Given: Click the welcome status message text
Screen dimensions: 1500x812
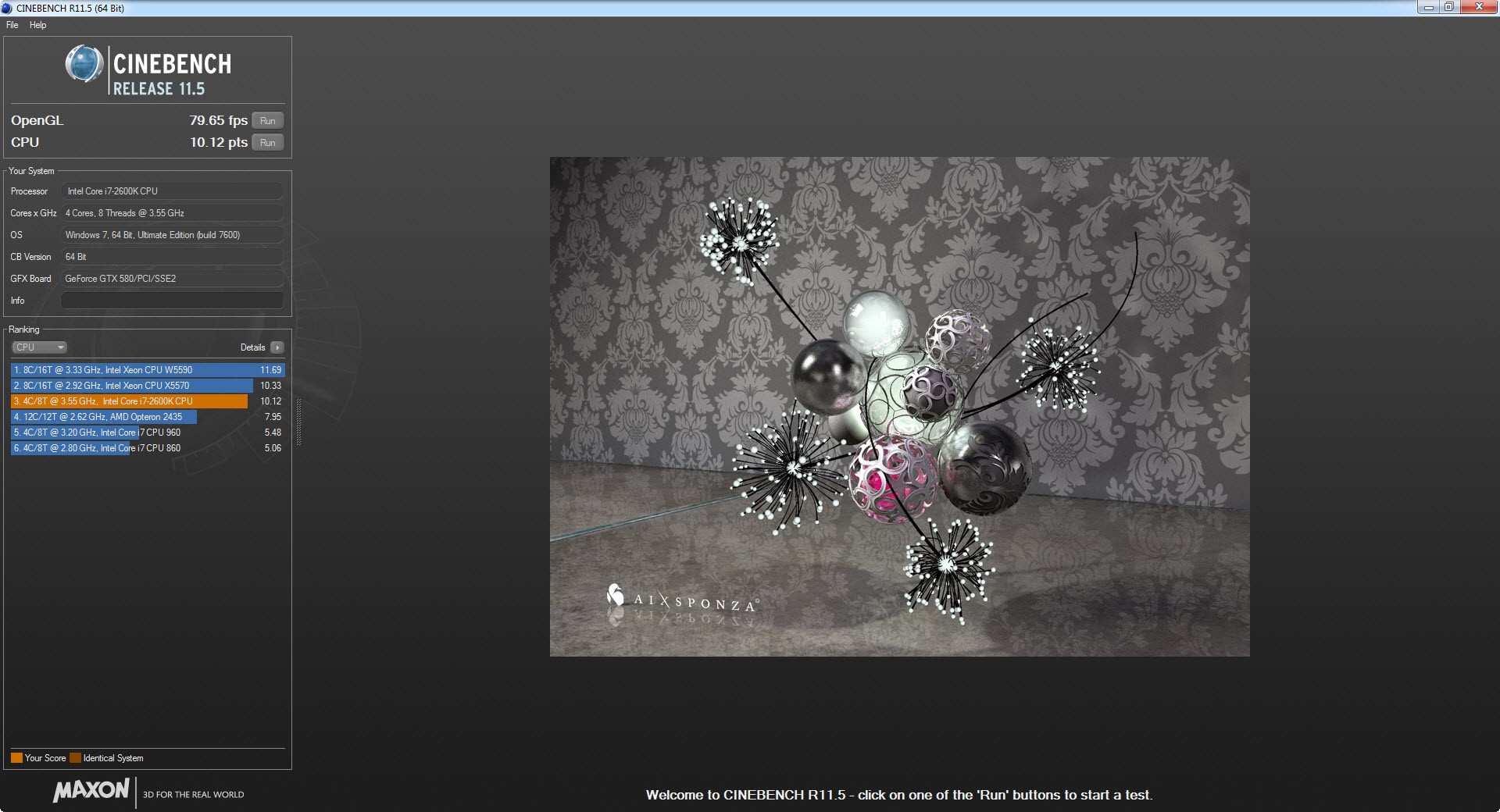Looking at the screenshot, I should 899,795.
